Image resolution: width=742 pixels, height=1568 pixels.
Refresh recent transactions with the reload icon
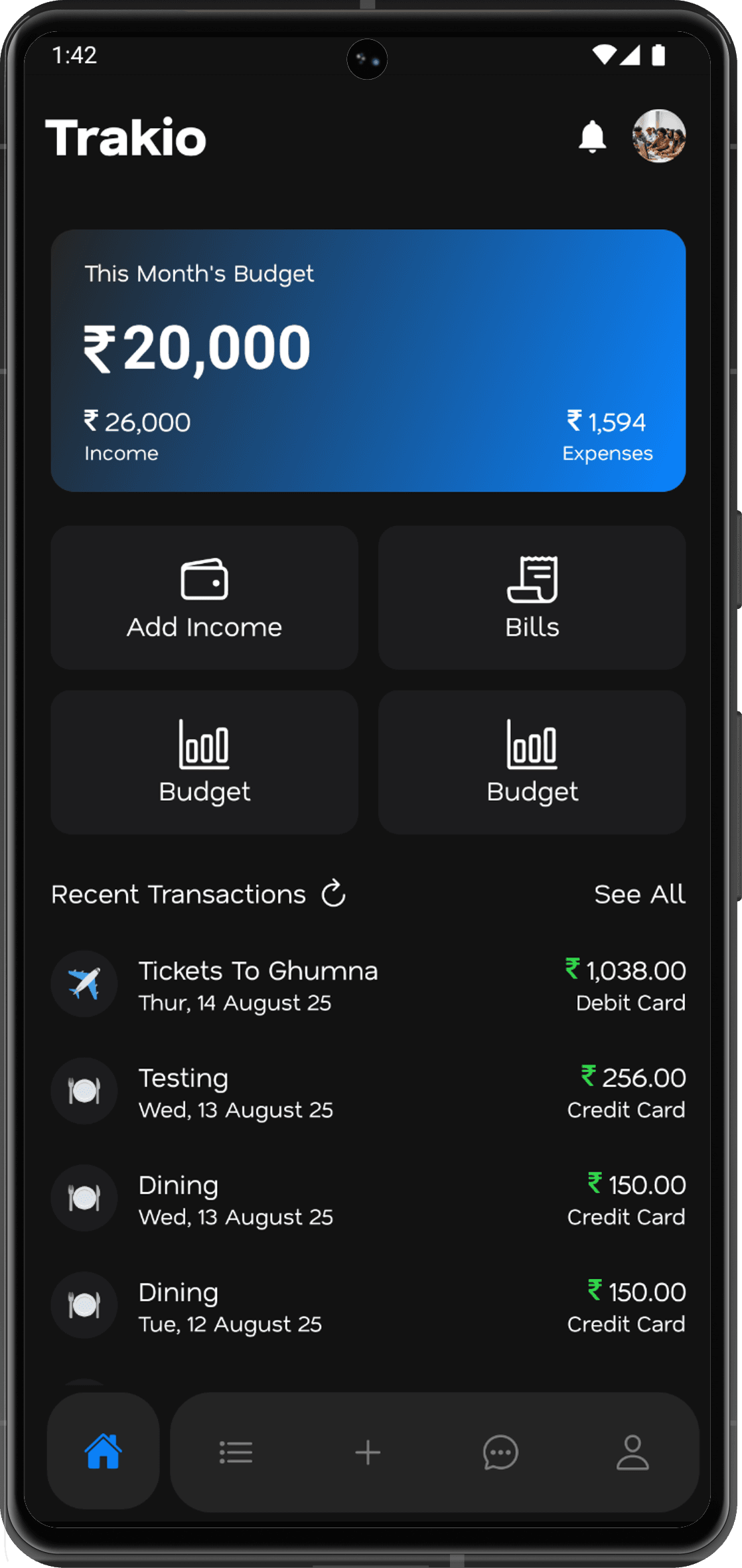334,893
